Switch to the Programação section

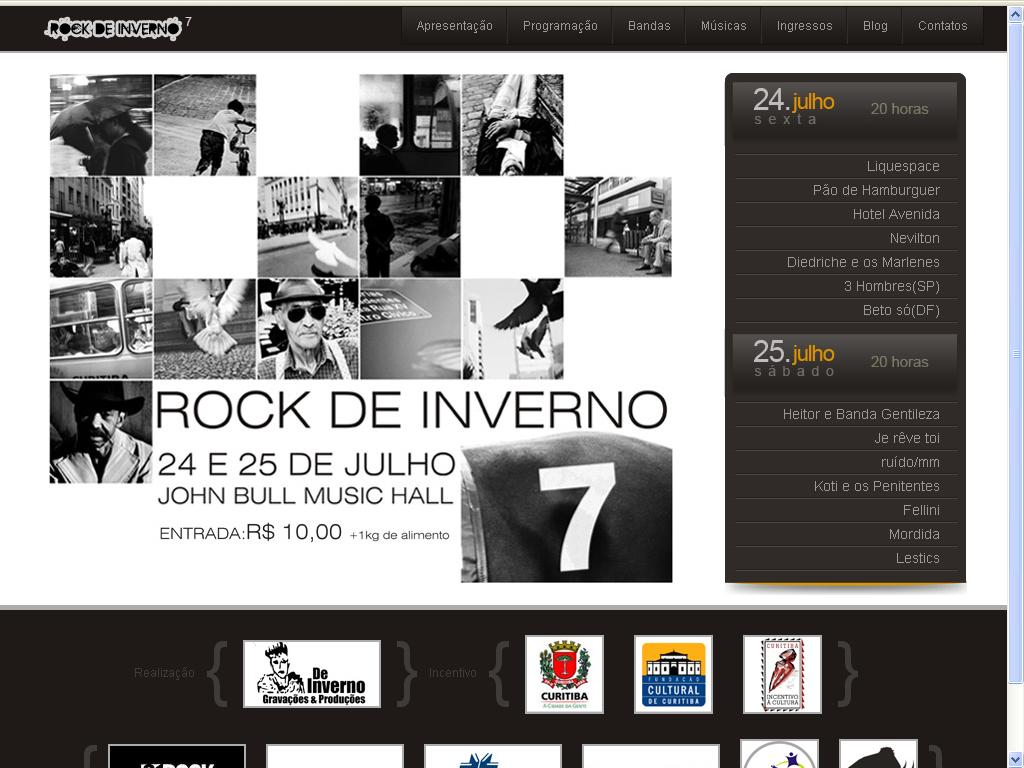coord(560,26)
